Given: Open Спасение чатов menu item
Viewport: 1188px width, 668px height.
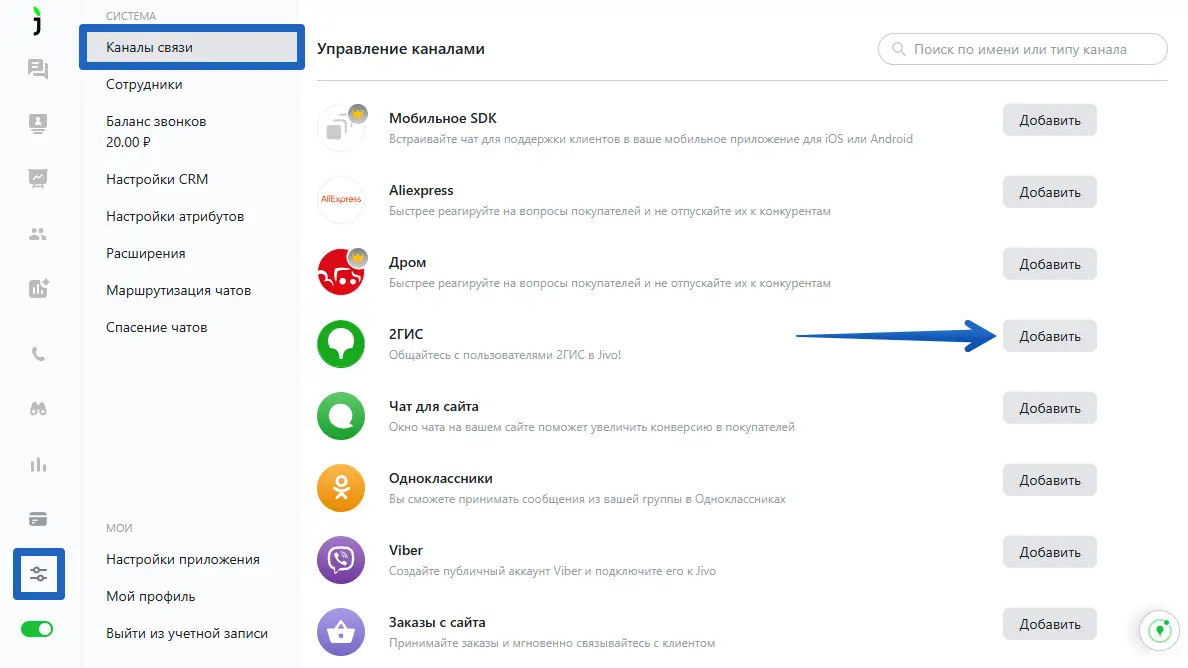Looking at the screenshot, I should tap(156, 327).
